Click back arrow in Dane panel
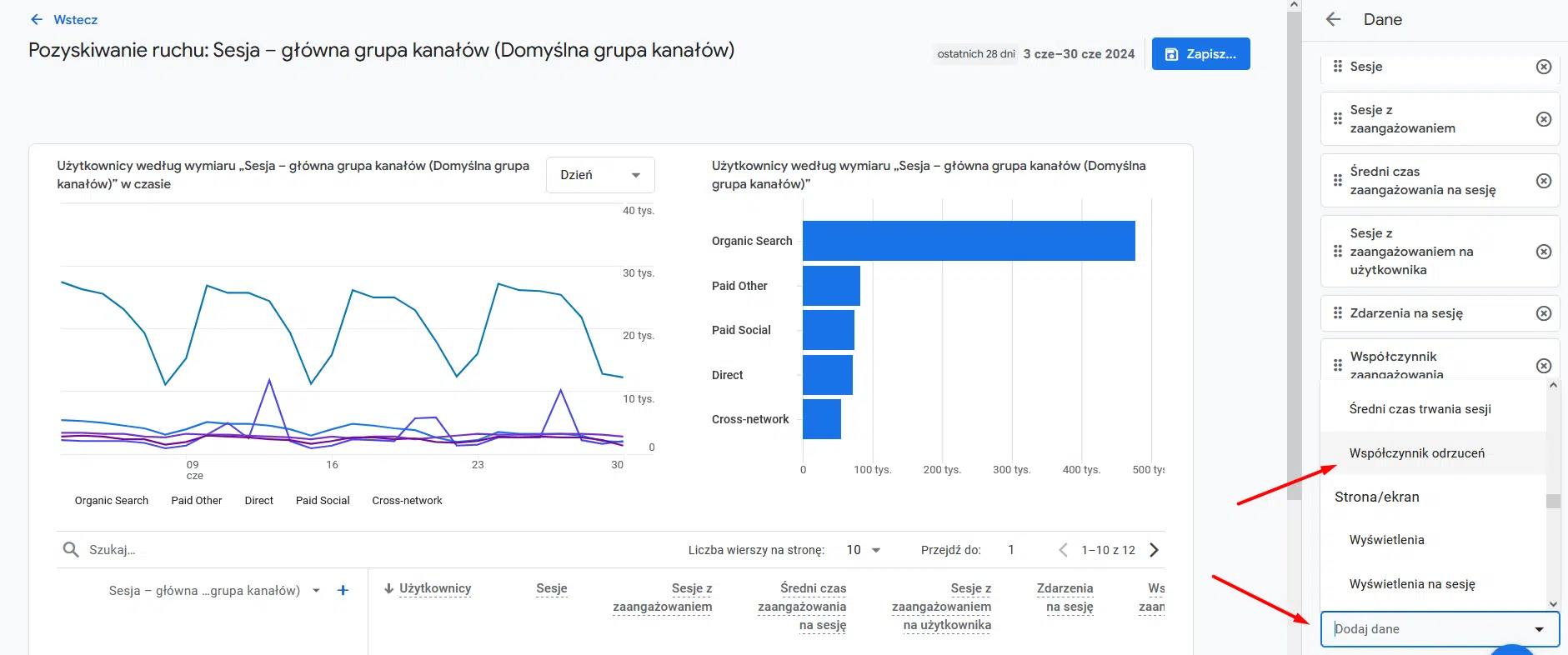 (1333, 19)
